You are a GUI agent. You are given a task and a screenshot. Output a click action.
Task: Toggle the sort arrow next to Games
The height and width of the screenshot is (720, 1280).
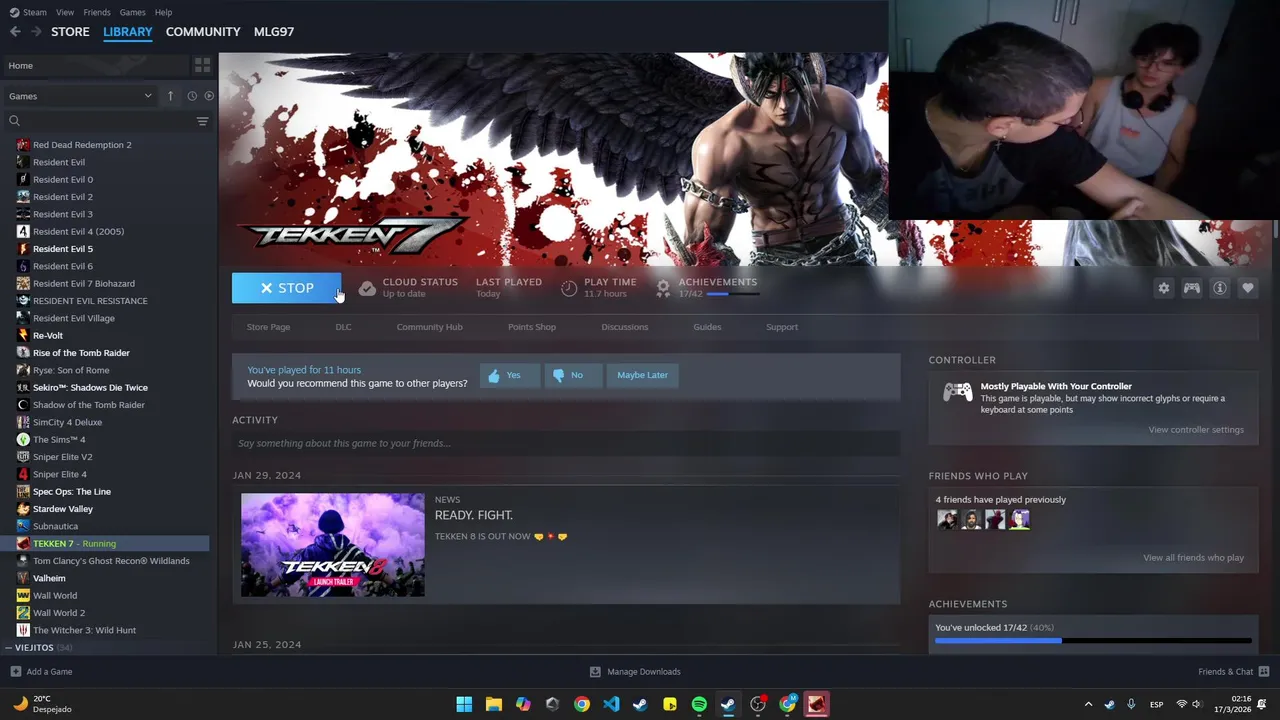point(170,96)
